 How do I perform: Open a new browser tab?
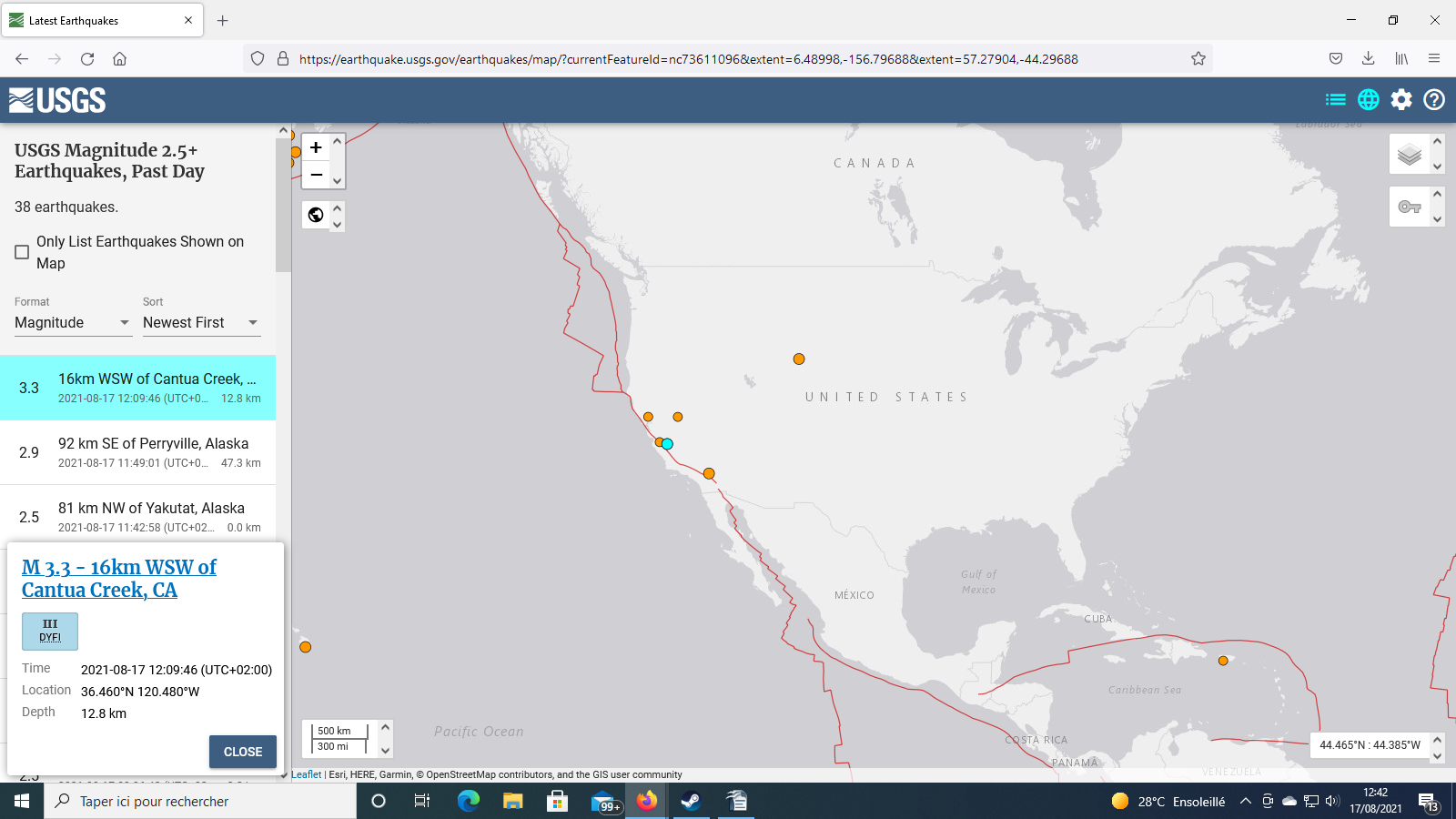tap(223, 20)
